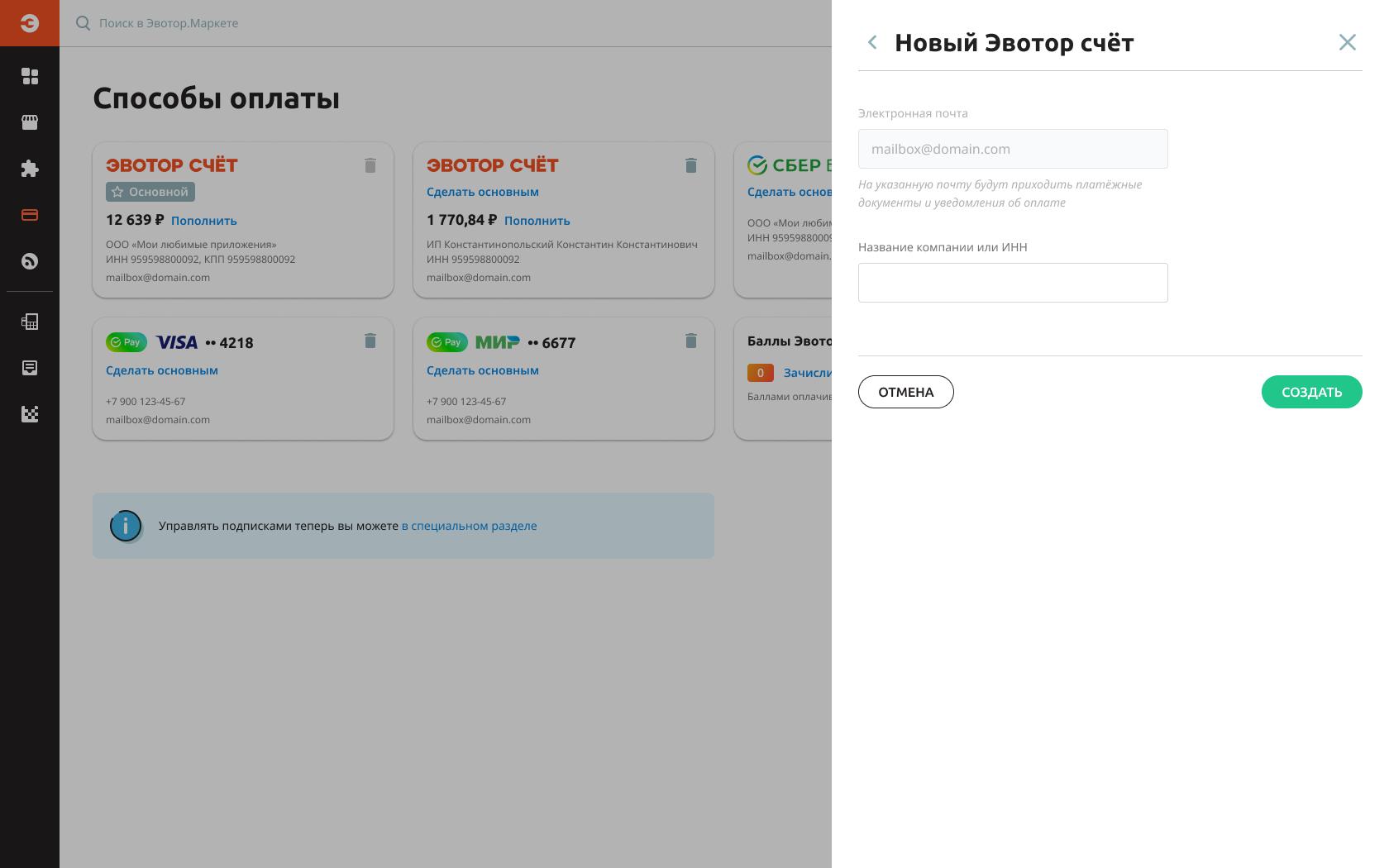Close the New Evotor account panel
The image size is (1389, 868).
pos(1348,42)
